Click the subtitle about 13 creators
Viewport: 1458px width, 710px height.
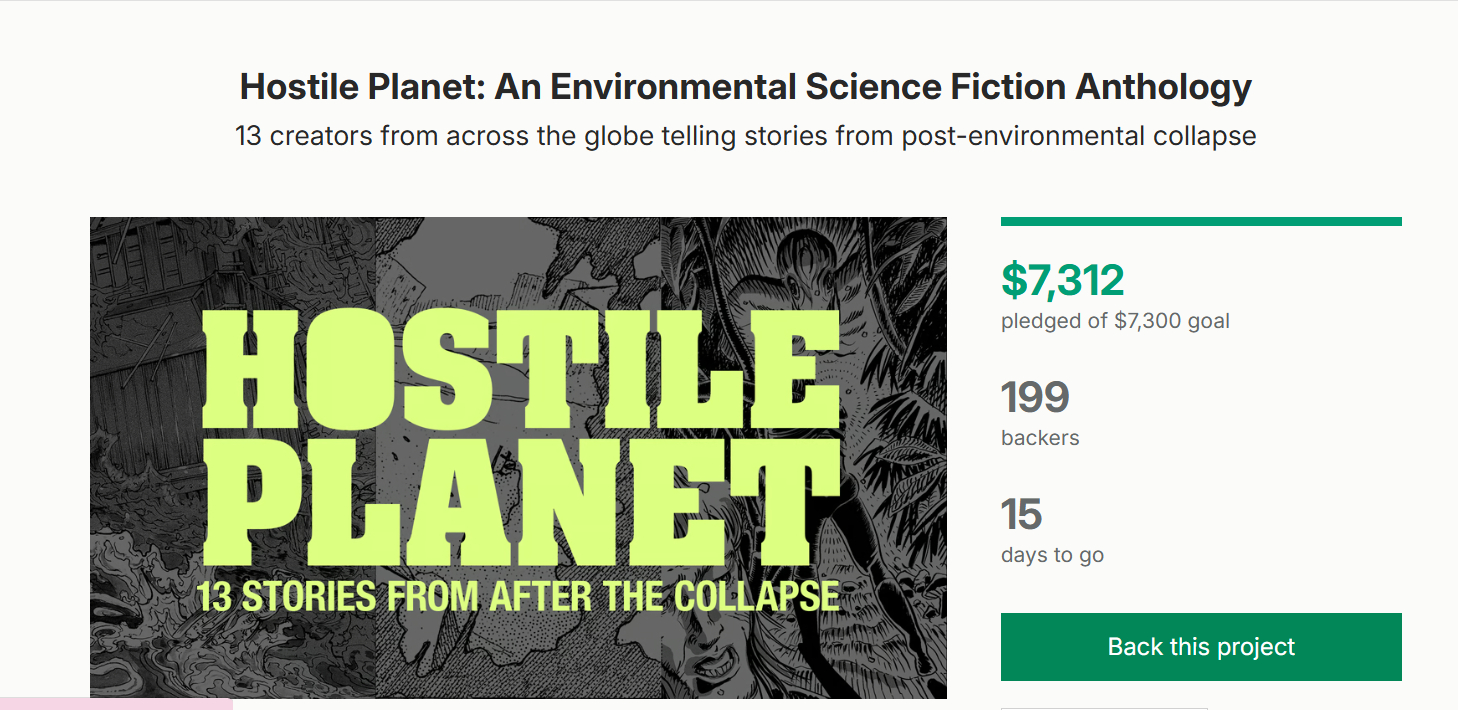point(745,135)
